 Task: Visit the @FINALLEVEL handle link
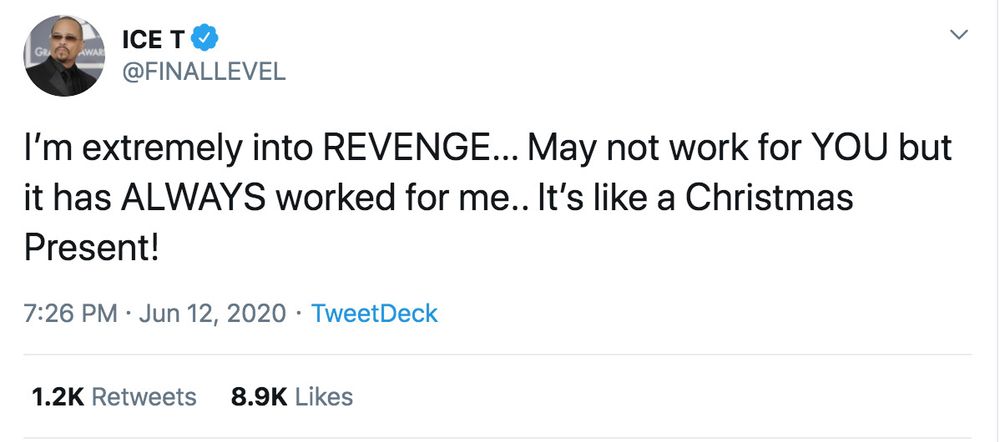(x=203, y=73)
